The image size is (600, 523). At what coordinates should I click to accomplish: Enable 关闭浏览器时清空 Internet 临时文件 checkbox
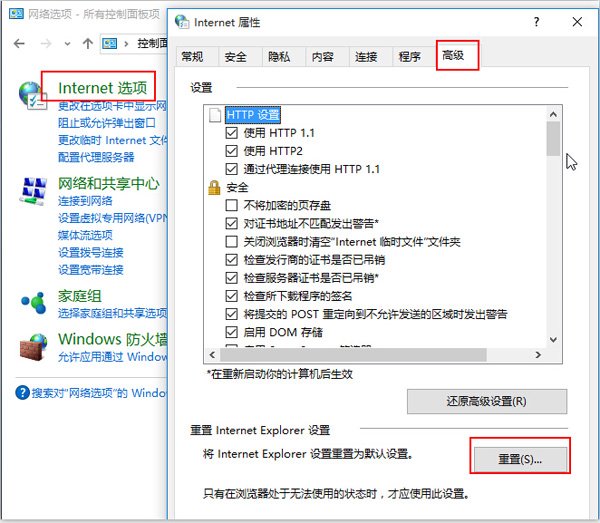coord(232,241)
